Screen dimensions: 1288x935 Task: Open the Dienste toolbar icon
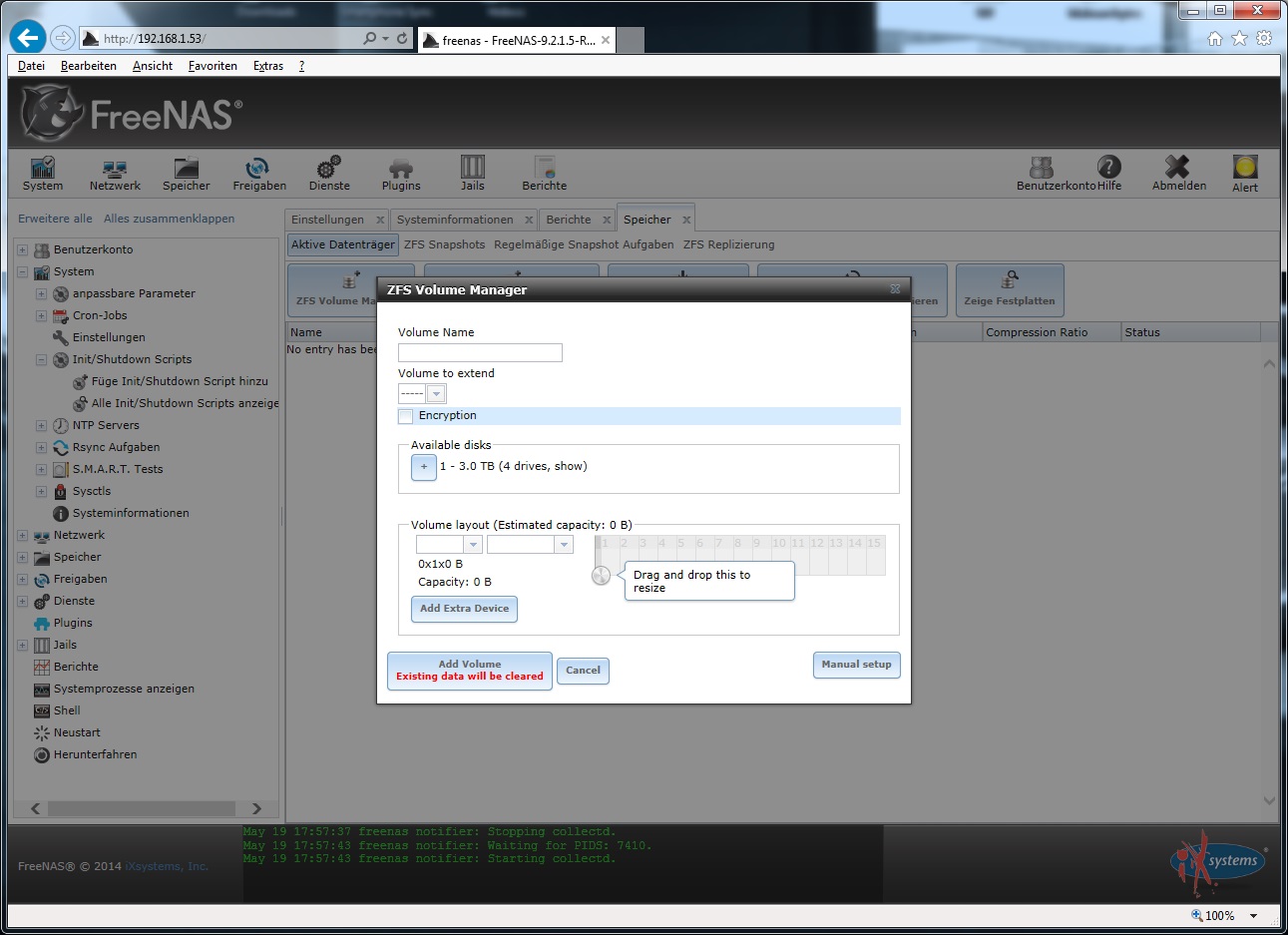pyautogui.click(x=329, y=174)
